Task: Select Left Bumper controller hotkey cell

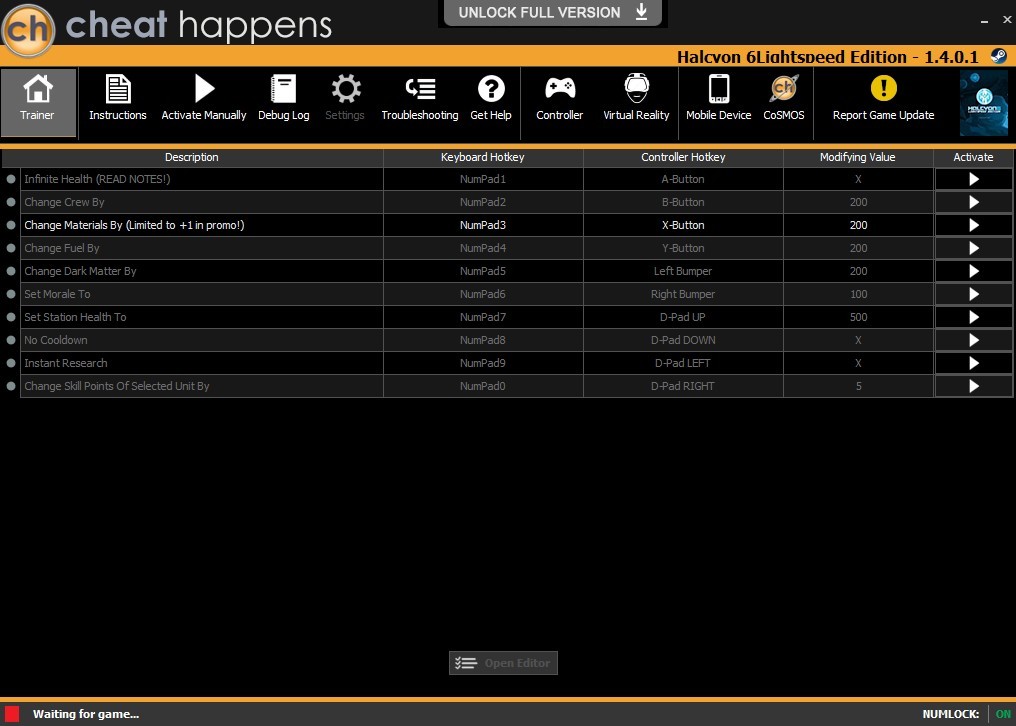Action: tap(683, 272)
